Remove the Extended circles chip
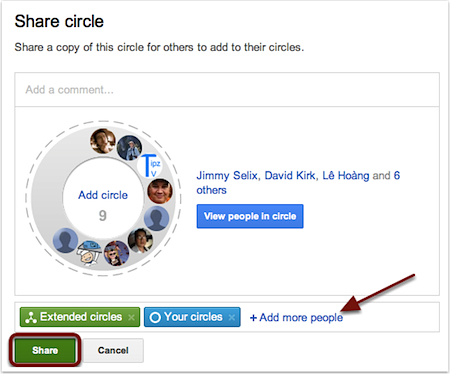 click(x=131, y=317)
